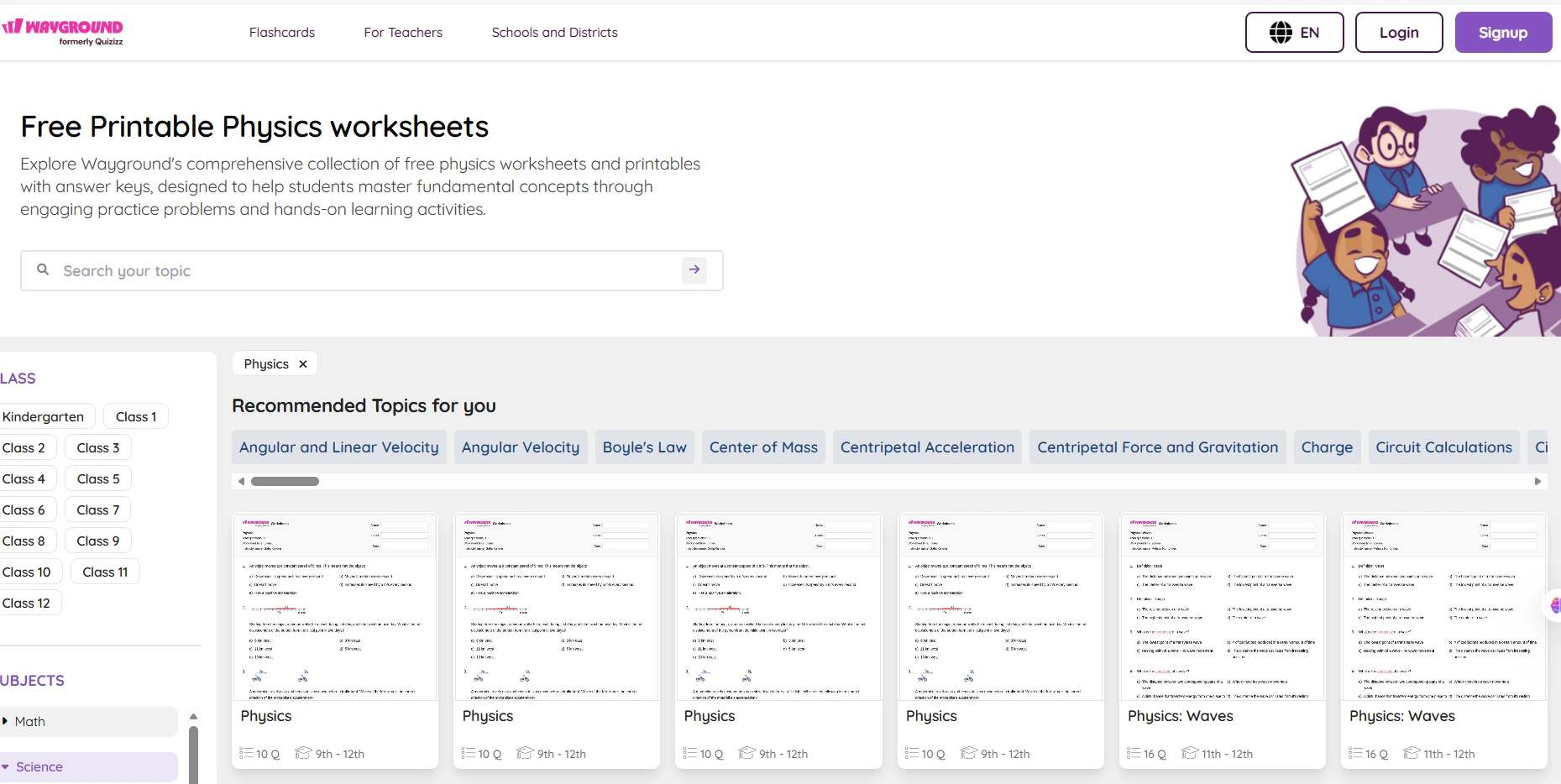Click the Login button

point(1398,32)
